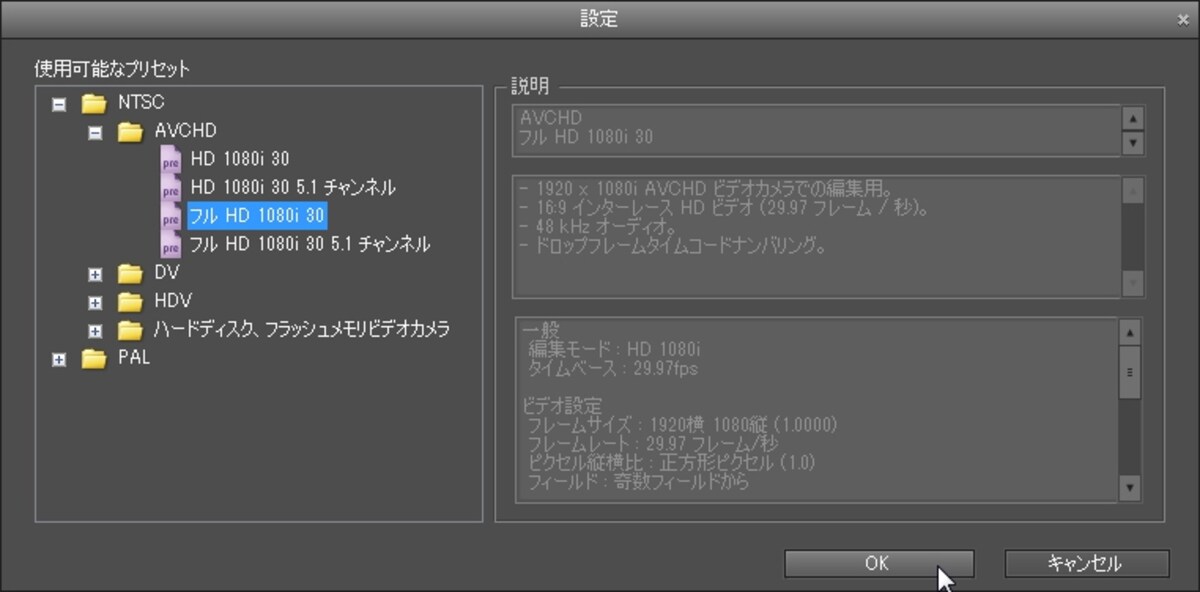This screenshot has height=592, width=1200.
Task: Click the HDV folder icon
Action: click(130, 300)
